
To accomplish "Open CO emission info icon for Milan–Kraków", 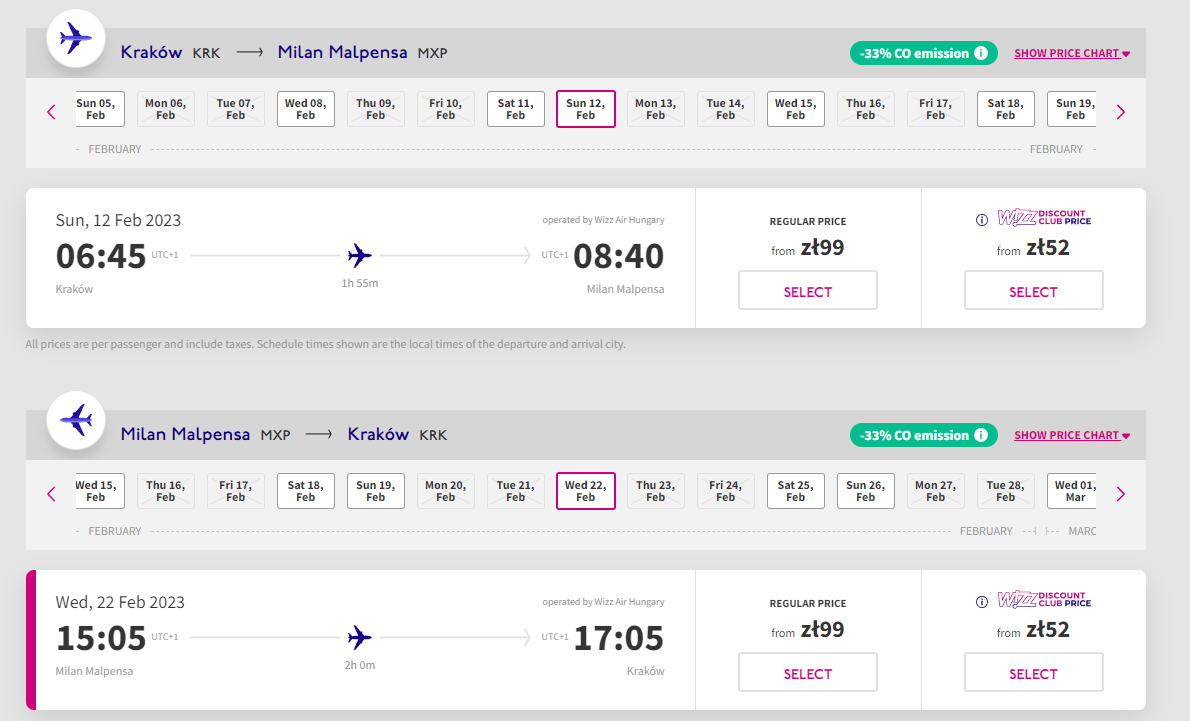I will pos(981,435).
